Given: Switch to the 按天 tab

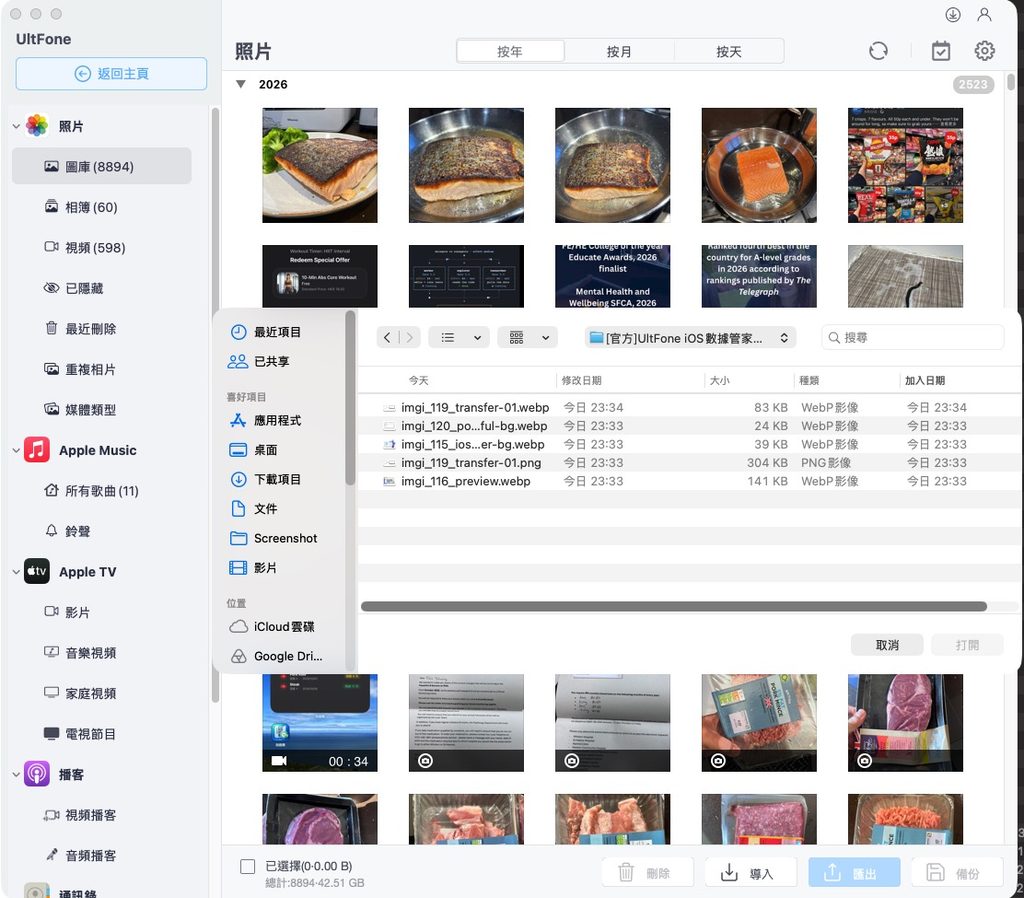Looking at the screenshot, I should (729, 52).
